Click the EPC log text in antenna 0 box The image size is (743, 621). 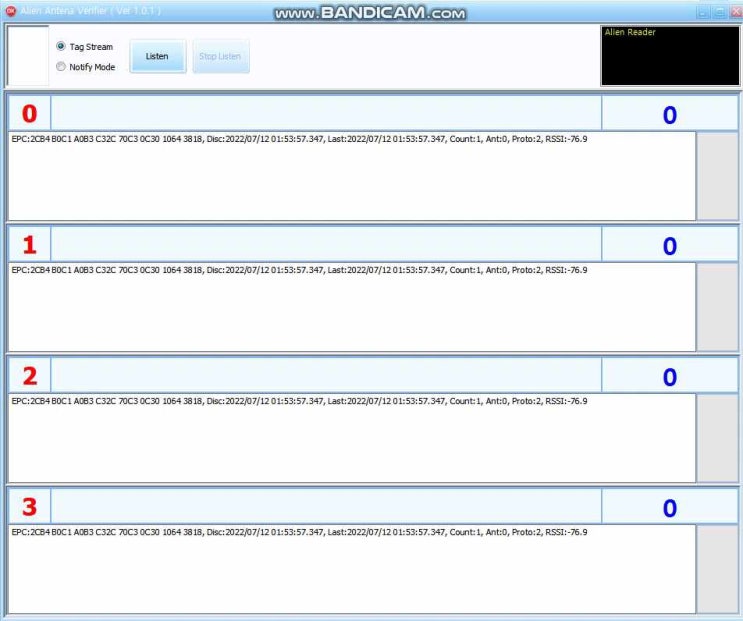tap(299, 139)
